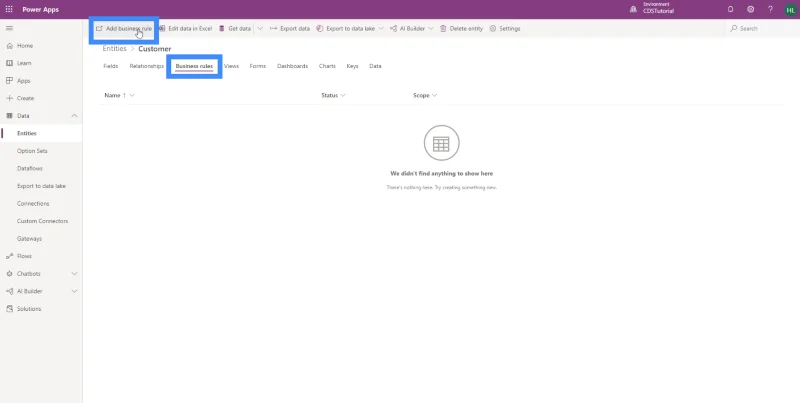Switch to the Charts tab
The width and height of the screenshot is (800, 403).
(x=327, y=66)
